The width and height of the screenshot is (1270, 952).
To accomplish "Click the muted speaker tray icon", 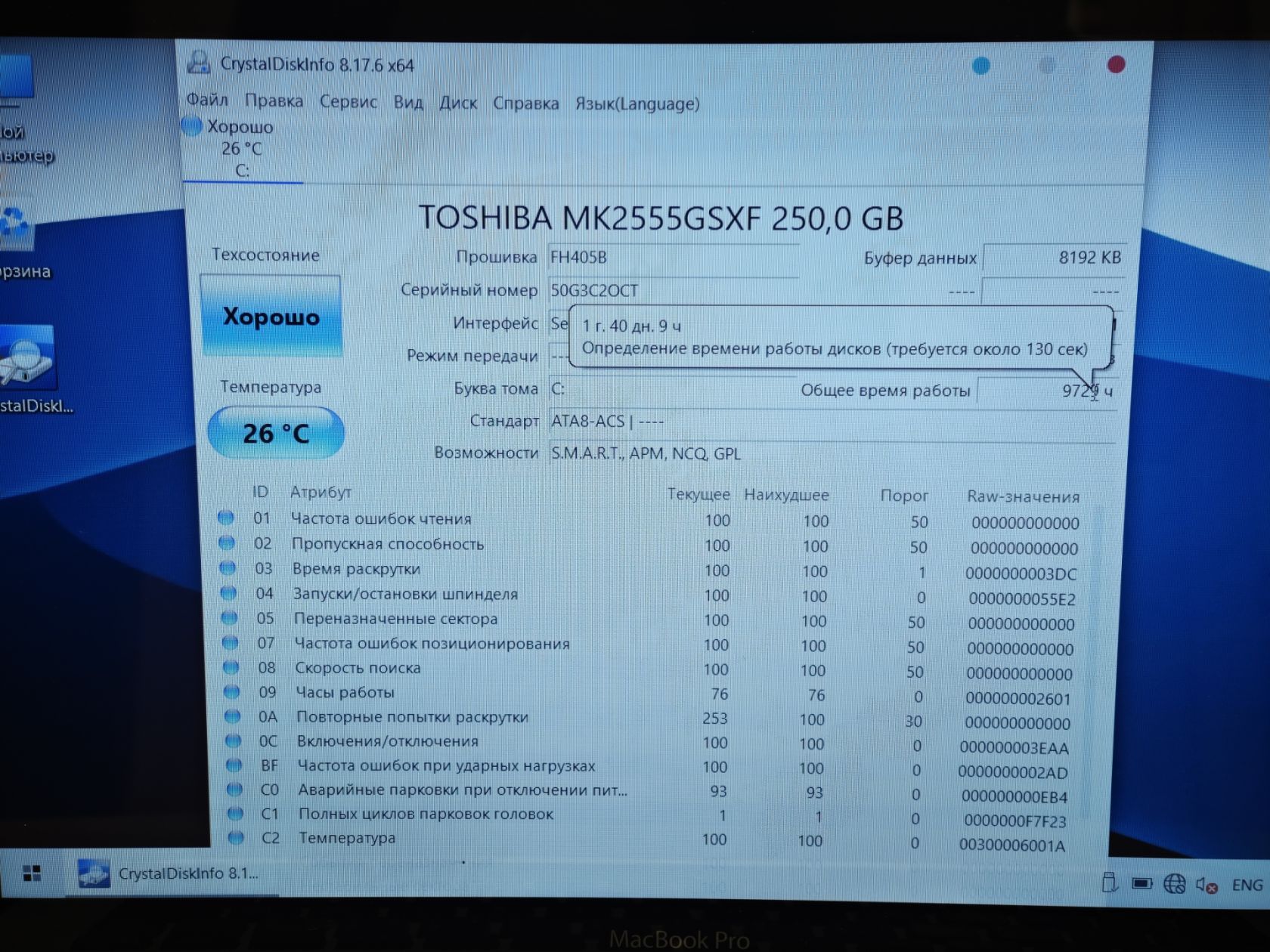I will 1206,884.
